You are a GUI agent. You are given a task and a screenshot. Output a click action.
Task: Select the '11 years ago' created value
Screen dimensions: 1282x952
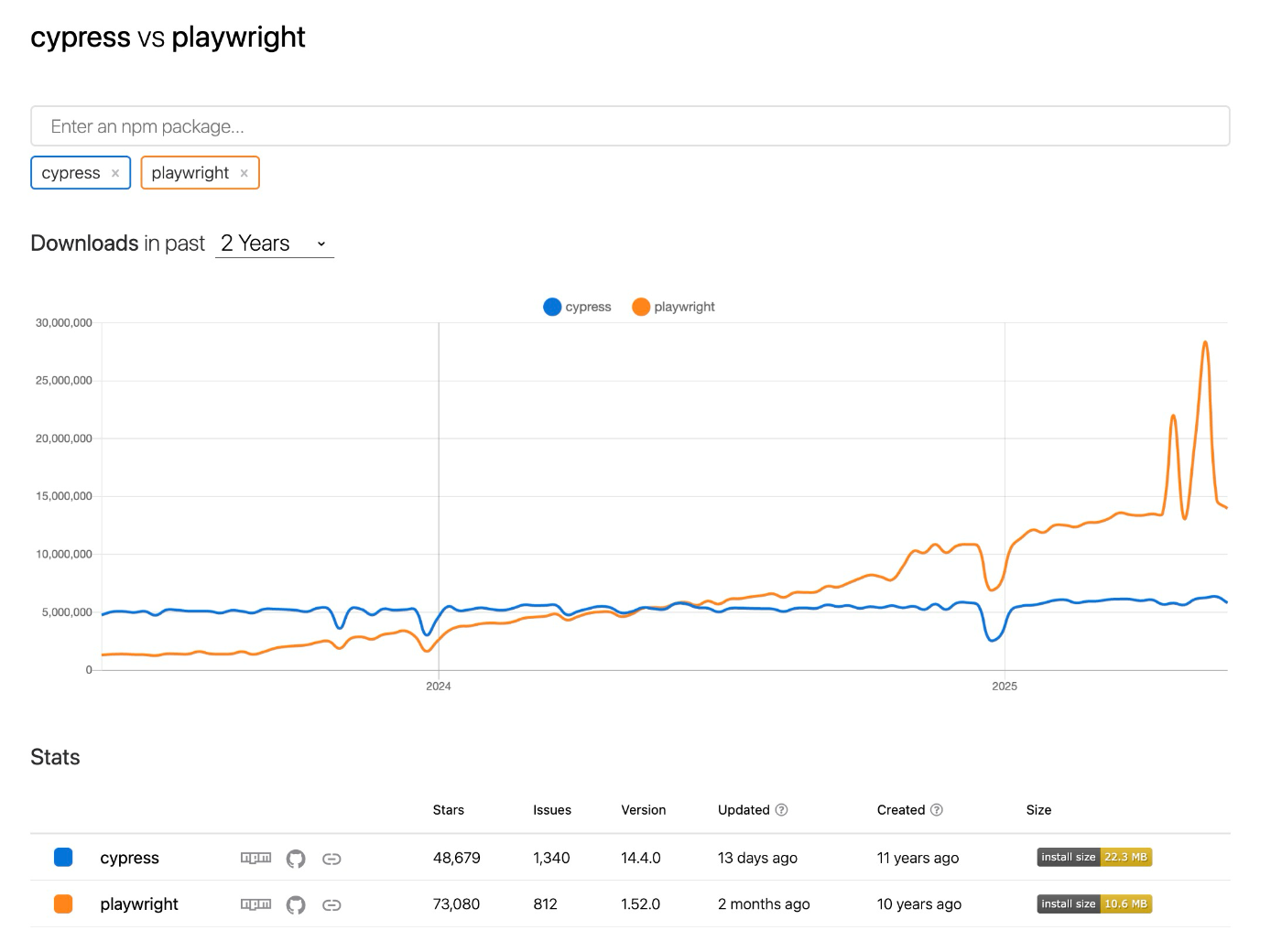[918, 859]
